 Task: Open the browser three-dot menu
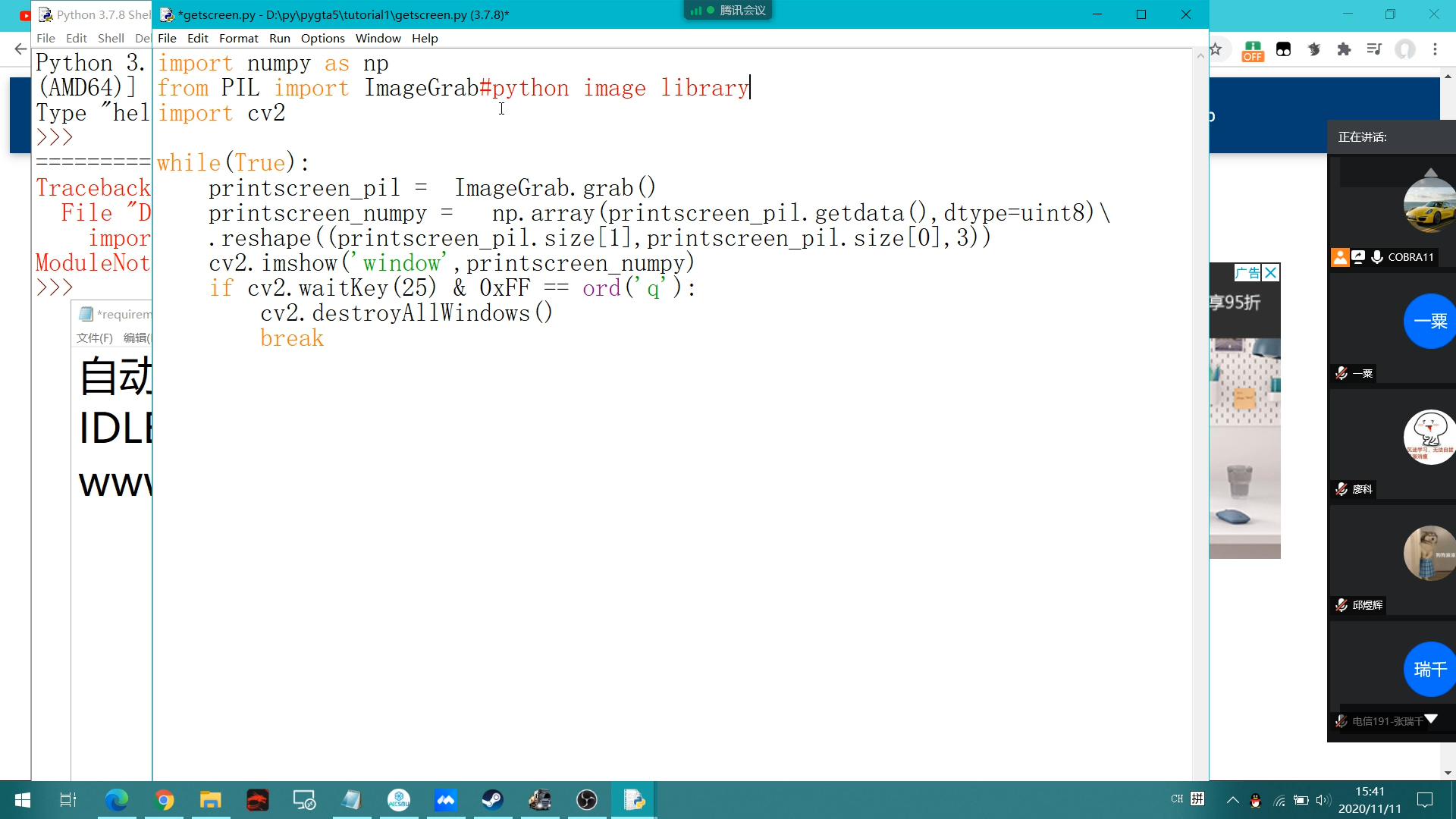click(x=1435, y=49)
